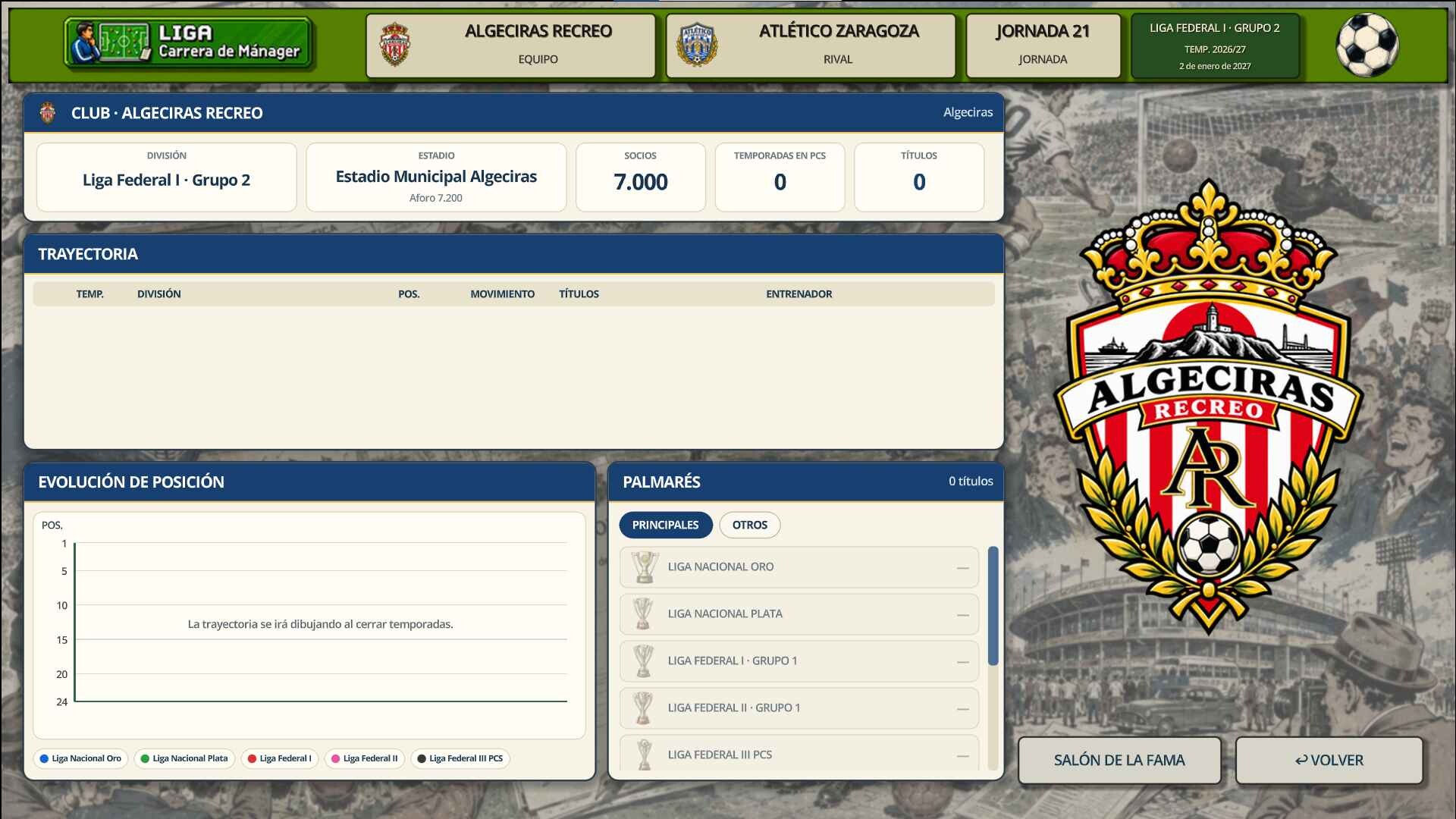The image size is (1456, 819).
Task: Click the Atlético Zaragoza crest icon
Action: 696,44
